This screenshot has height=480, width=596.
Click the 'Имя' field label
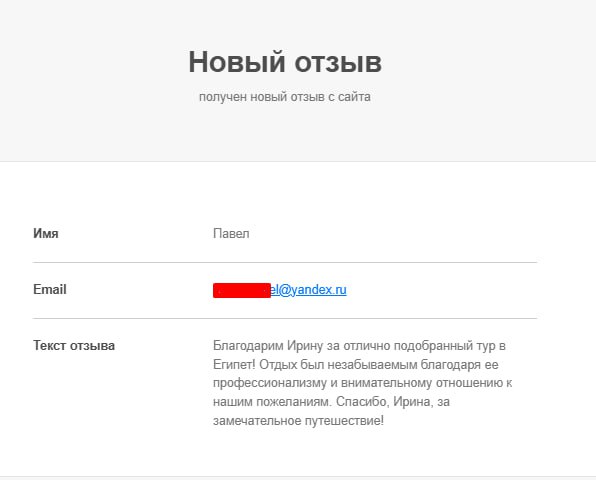(x=46, y=233)
